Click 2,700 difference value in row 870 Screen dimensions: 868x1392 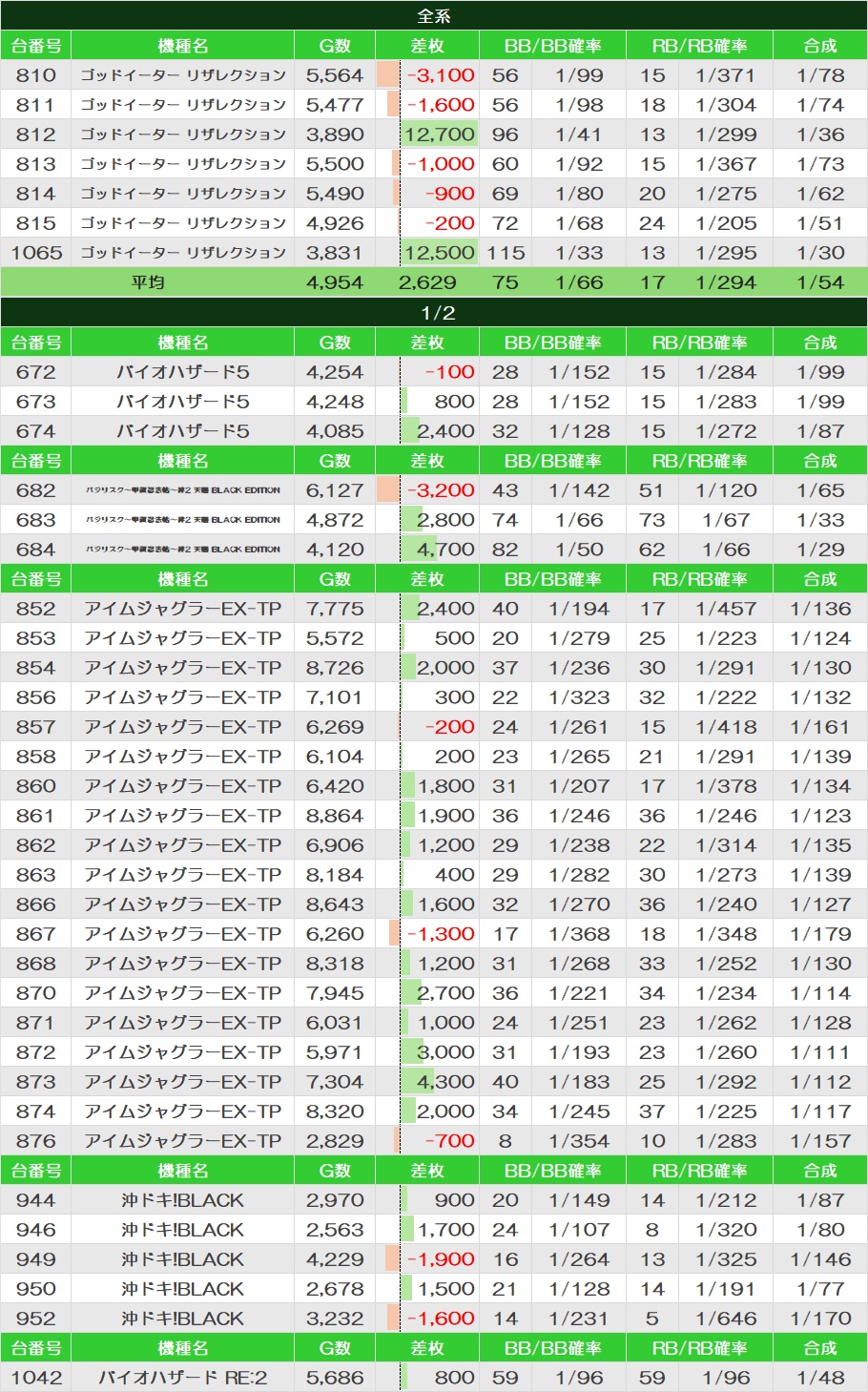[x=445, y=993]
